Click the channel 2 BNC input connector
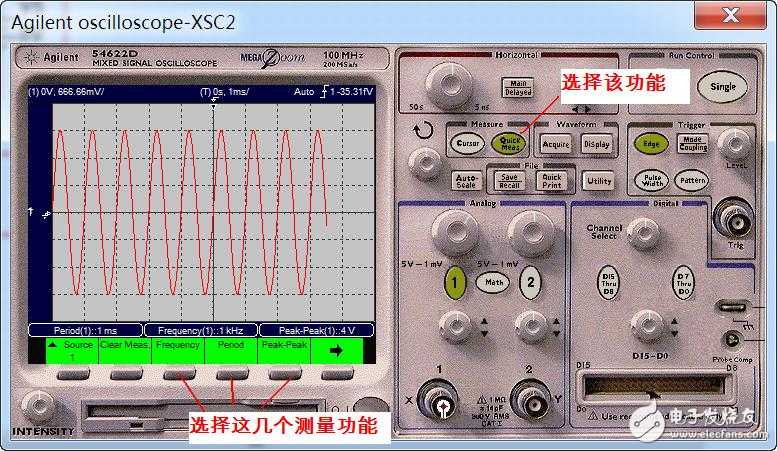The image size is (777, 451). click(532, 403)
